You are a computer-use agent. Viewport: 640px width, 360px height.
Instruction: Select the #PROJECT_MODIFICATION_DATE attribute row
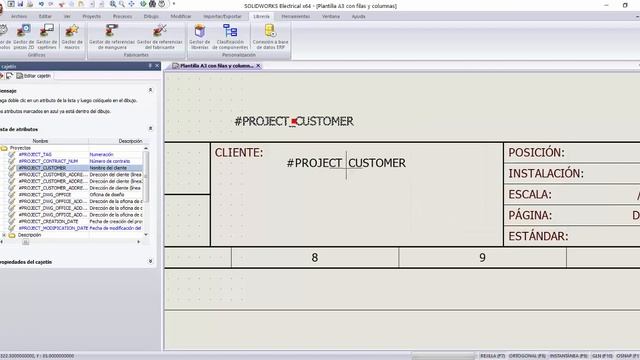(76, 228)
